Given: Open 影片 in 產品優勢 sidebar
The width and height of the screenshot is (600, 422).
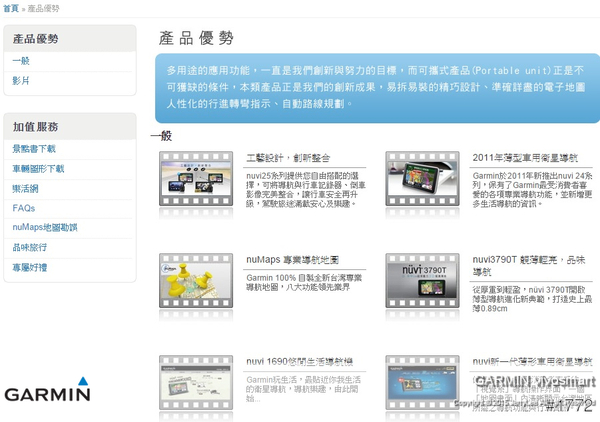Looking at the screenshot, I should (21, 81).
